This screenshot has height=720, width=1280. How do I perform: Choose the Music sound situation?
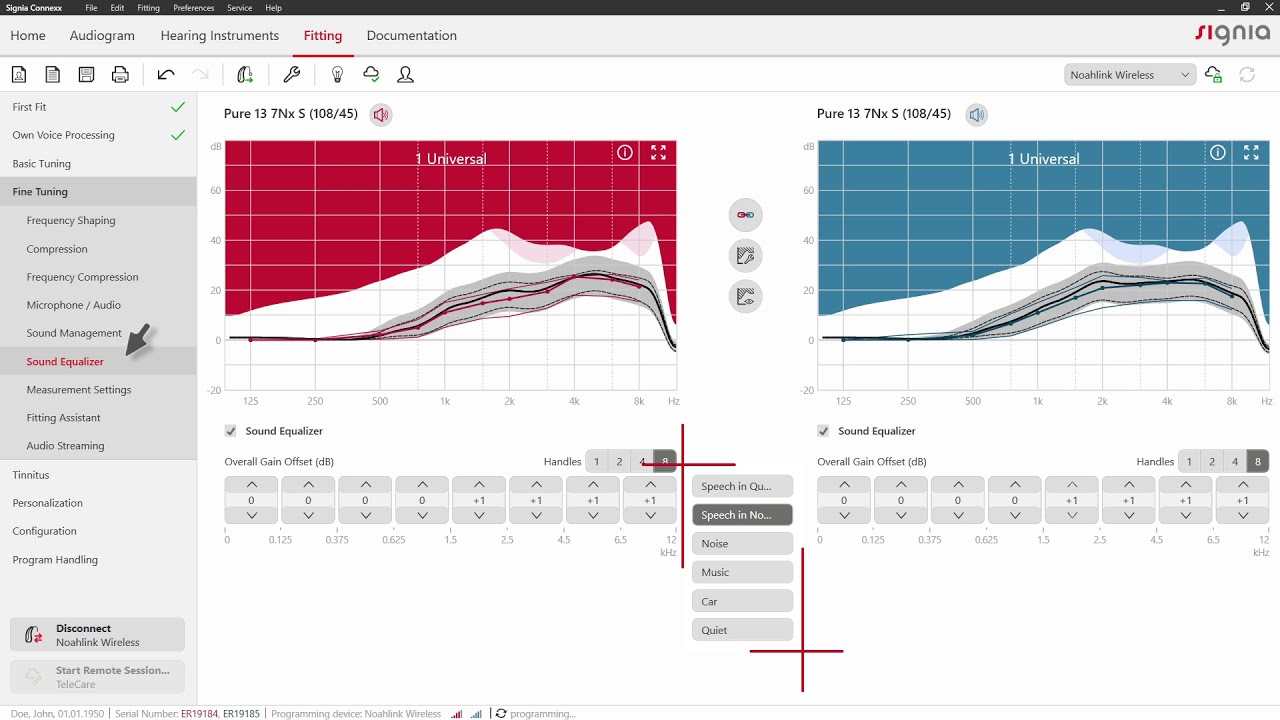coord(742,572)
